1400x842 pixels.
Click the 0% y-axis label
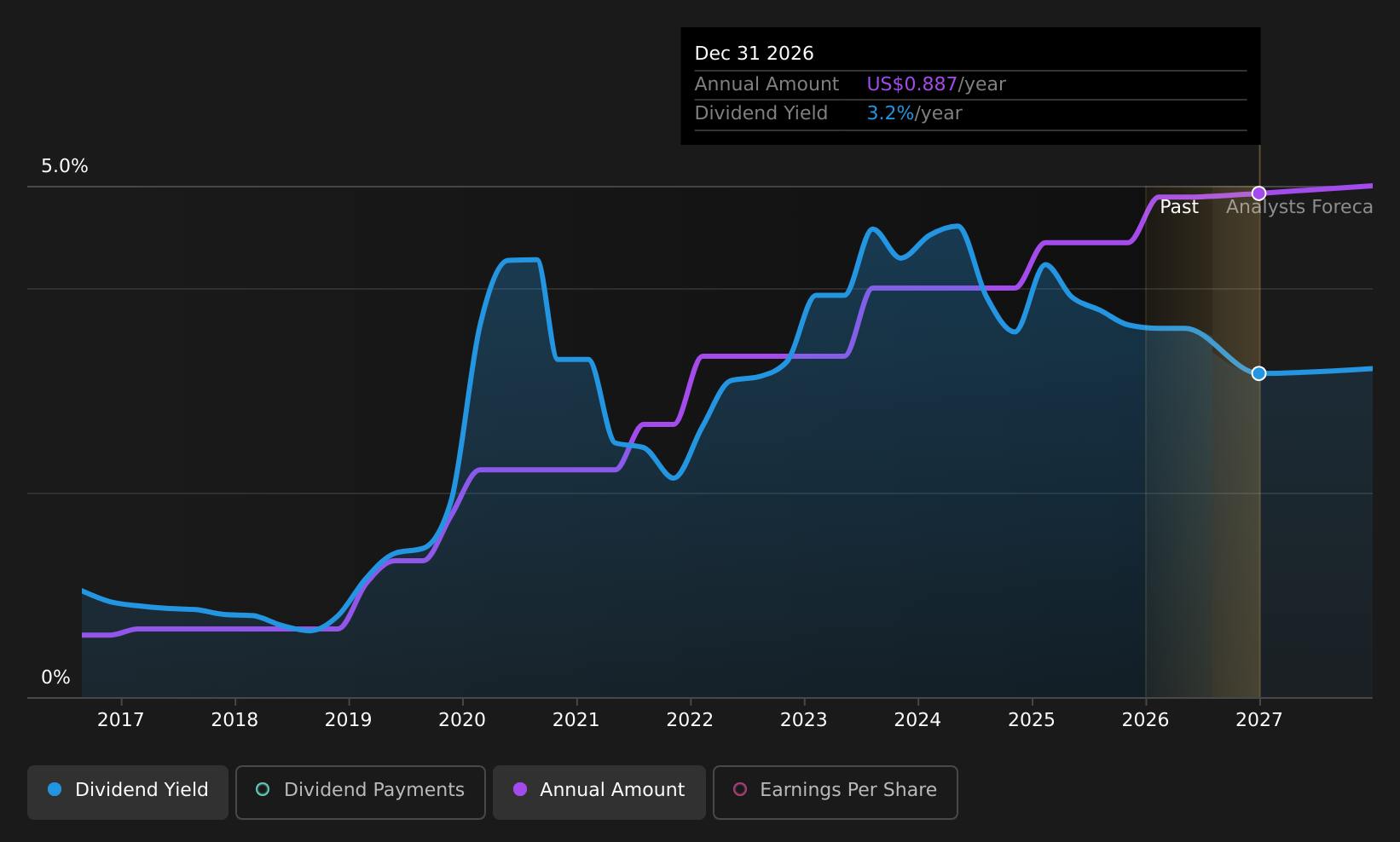click(55, 678)
